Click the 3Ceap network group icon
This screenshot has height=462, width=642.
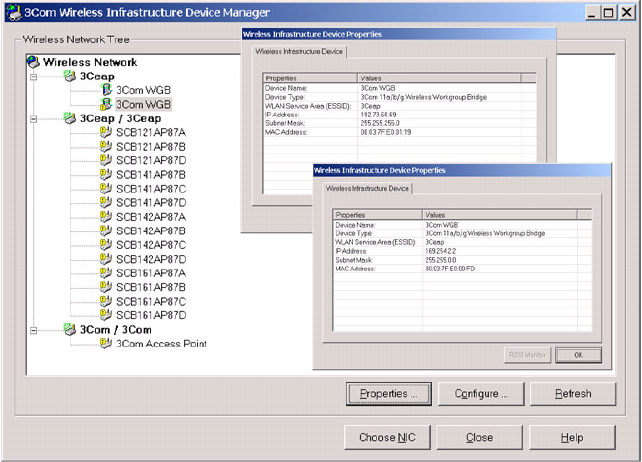pos(69,76)
